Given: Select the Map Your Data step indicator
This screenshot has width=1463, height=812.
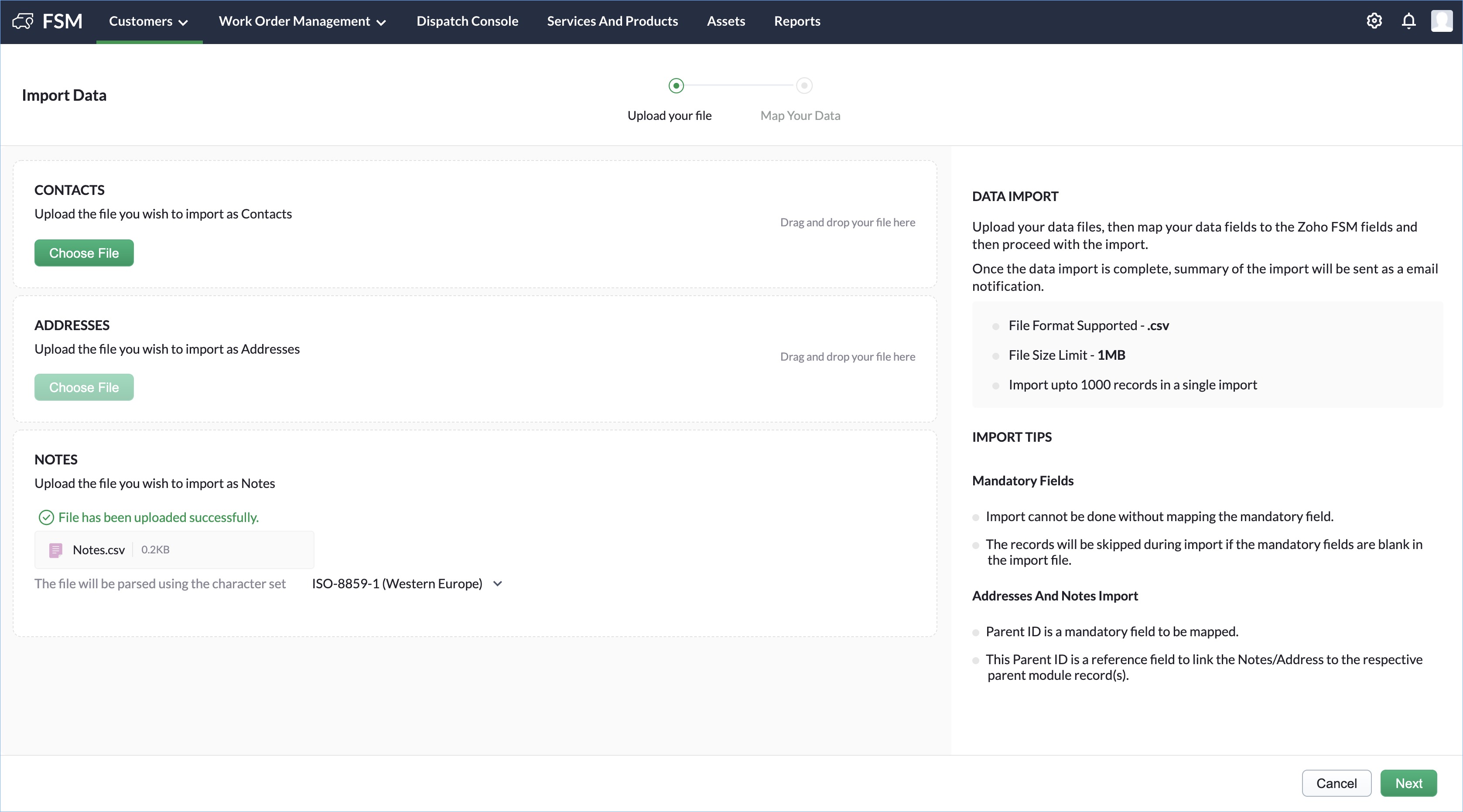Looking at the screenshot, I should pos(803,86).
